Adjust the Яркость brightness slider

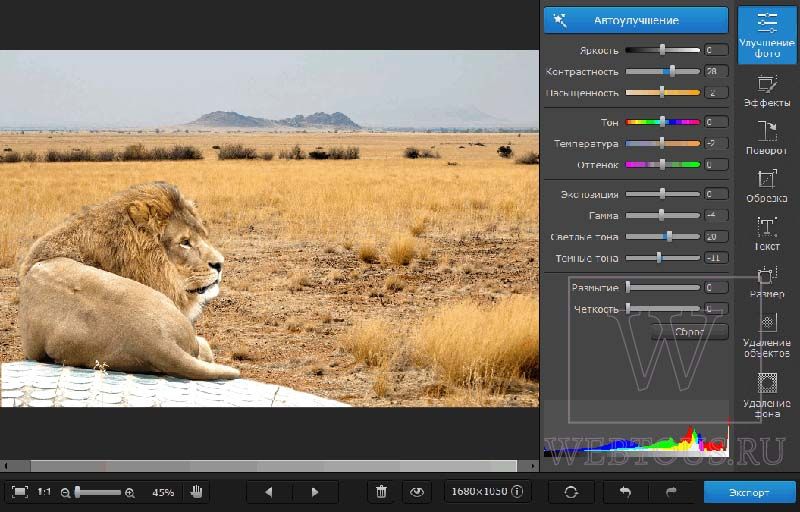pos(663,50)
